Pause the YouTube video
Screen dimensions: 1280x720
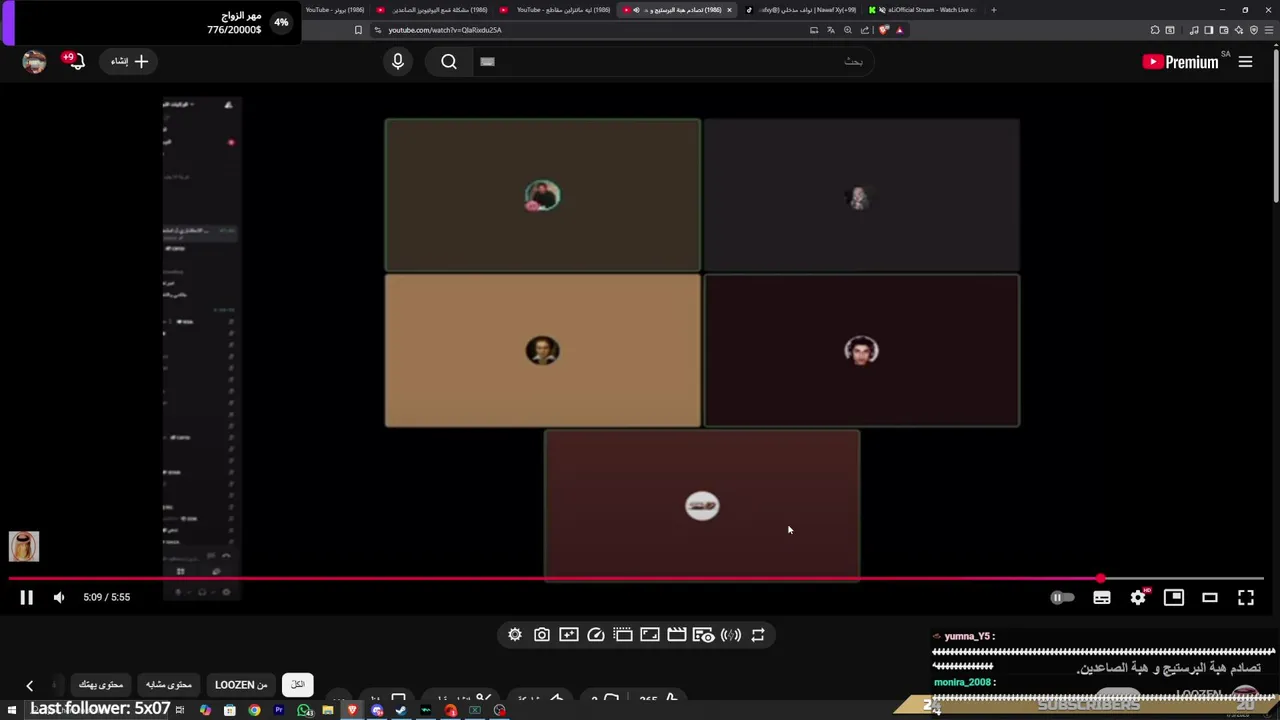[x=27, y=597]
